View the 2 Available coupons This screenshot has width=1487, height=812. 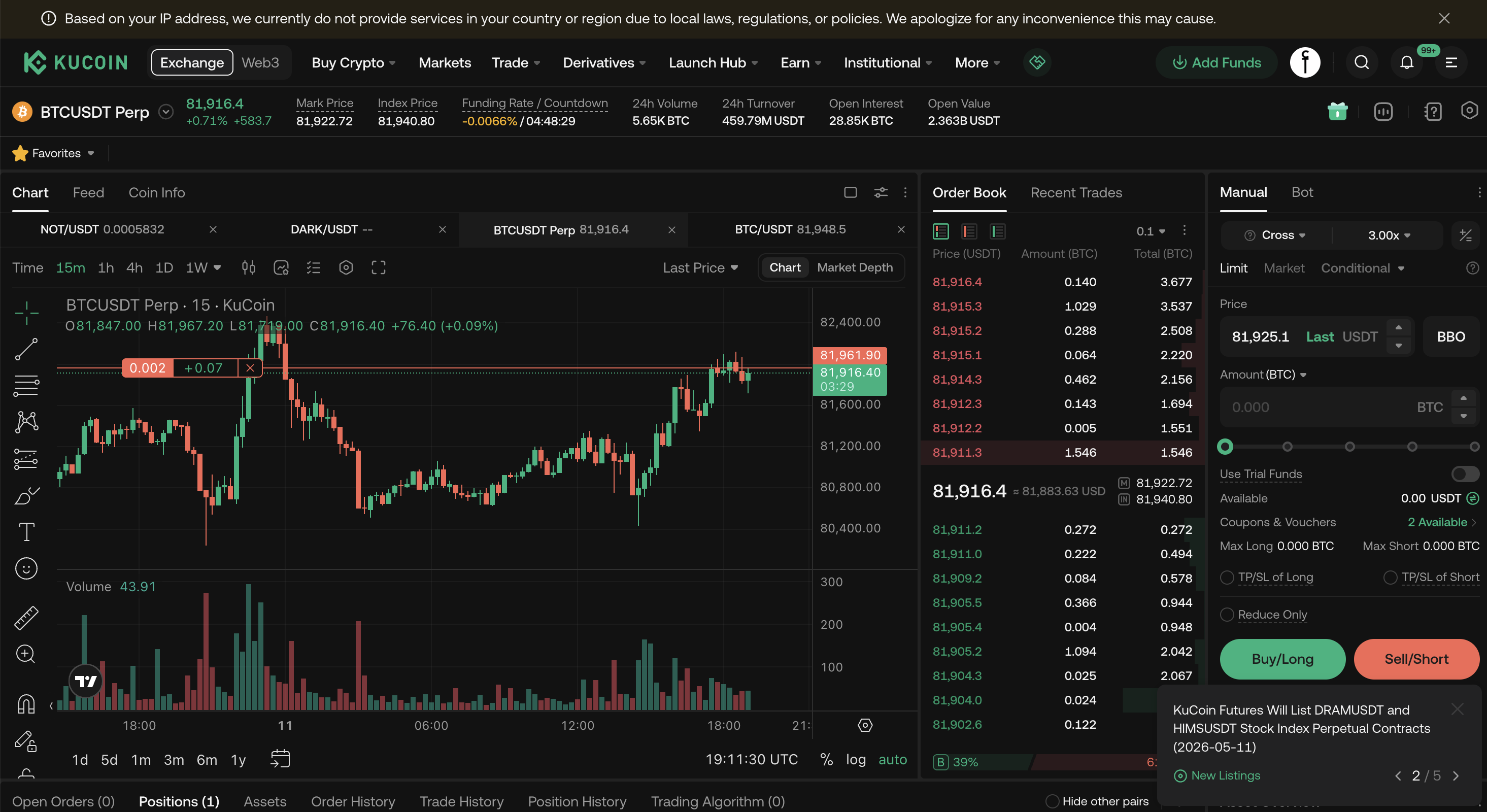[x=1442, y=522]
